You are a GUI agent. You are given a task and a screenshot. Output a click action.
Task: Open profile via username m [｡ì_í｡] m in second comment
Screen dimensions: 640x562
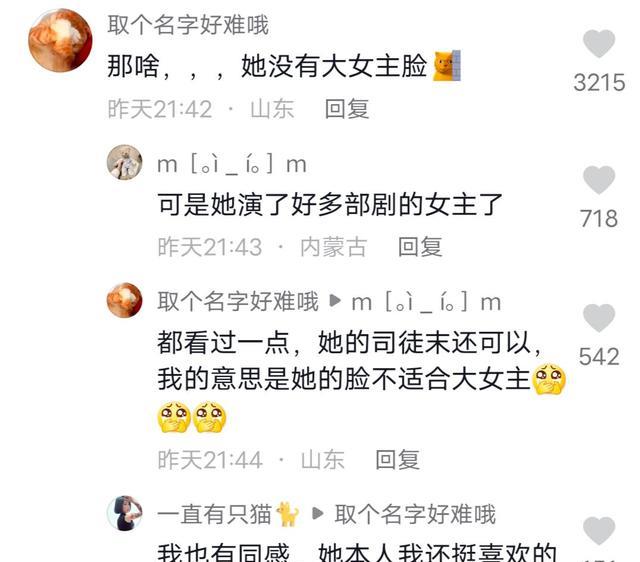(232, 165)
